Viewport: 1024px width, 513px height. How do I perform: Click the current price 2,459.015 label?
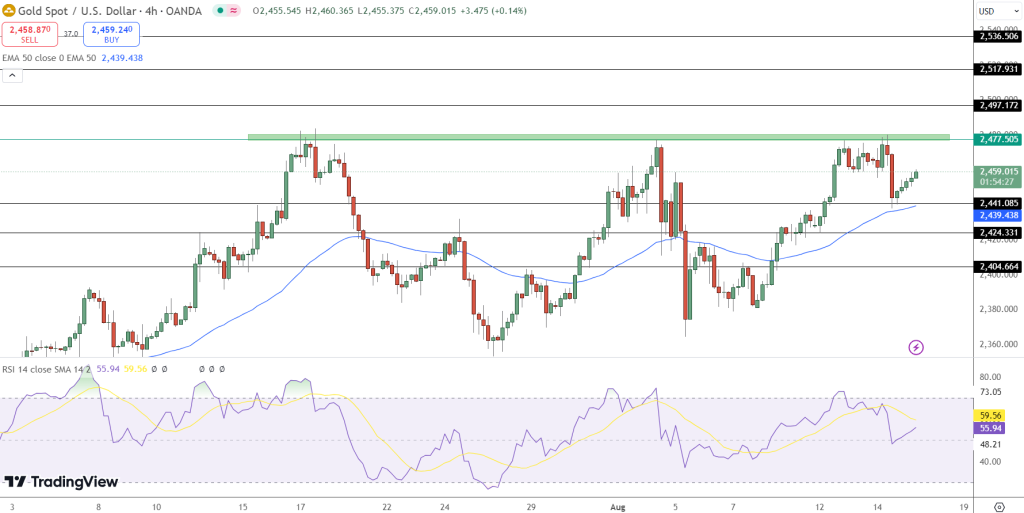(x=997, y=171)
